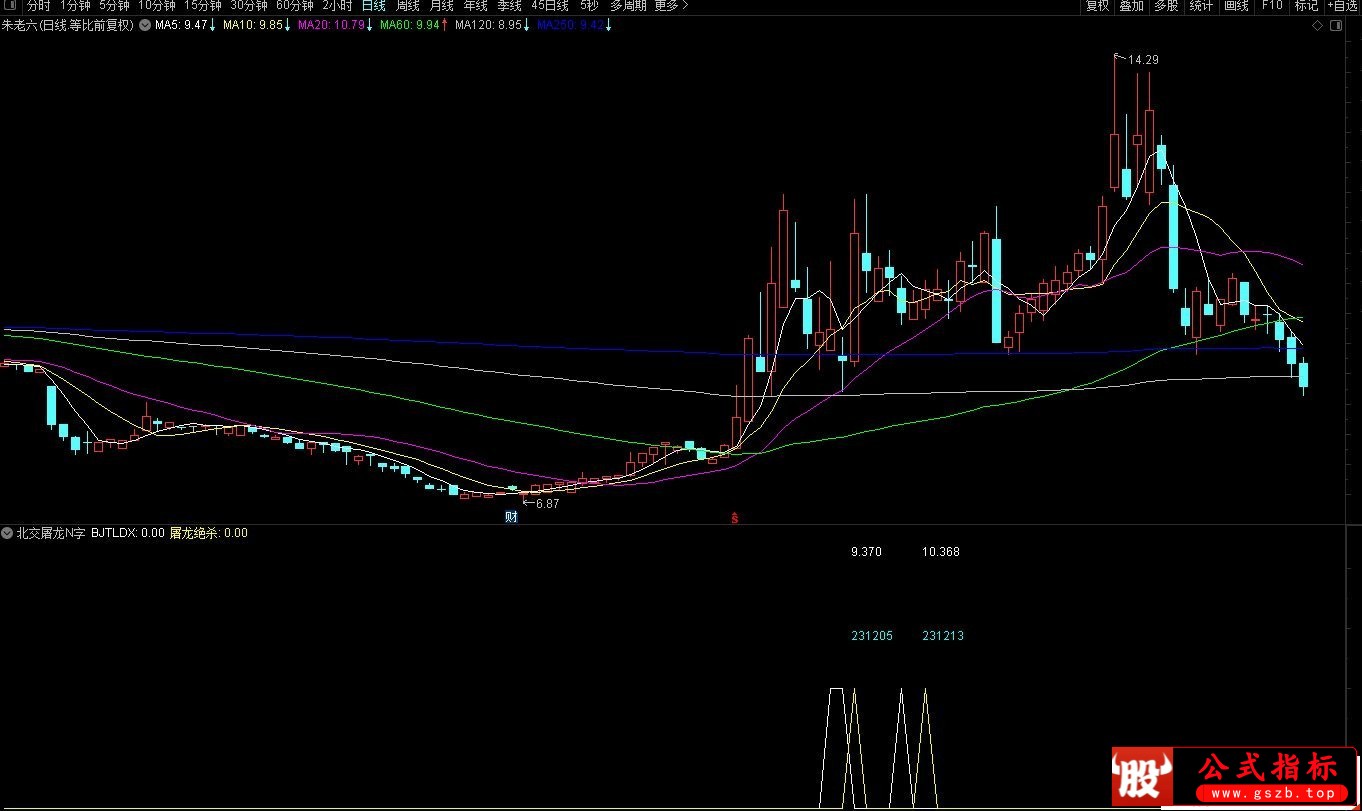
Task: Select the 15分钟 period tab
Action: pos(203,6)
